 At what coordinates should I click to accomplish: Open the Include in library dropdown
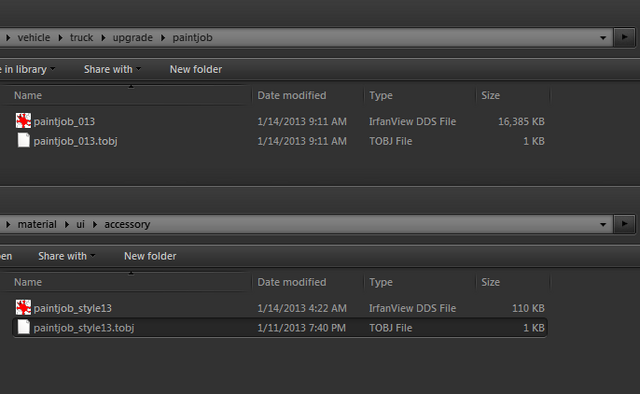27,69
